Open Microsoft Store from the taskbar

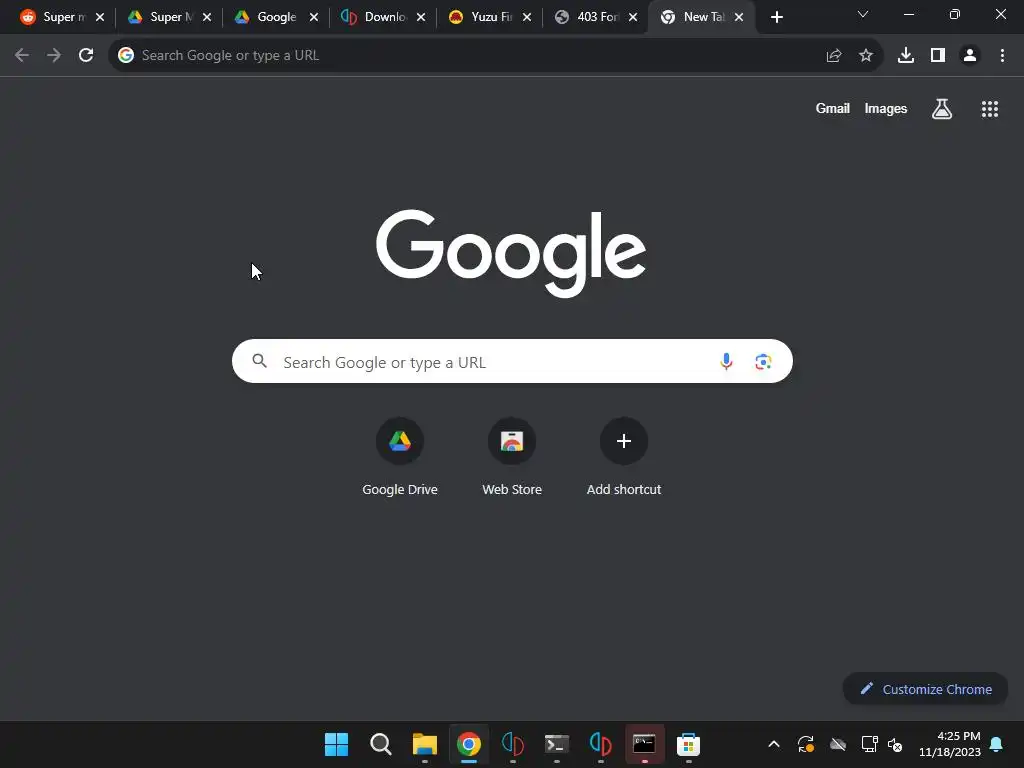tap(688, 744)
